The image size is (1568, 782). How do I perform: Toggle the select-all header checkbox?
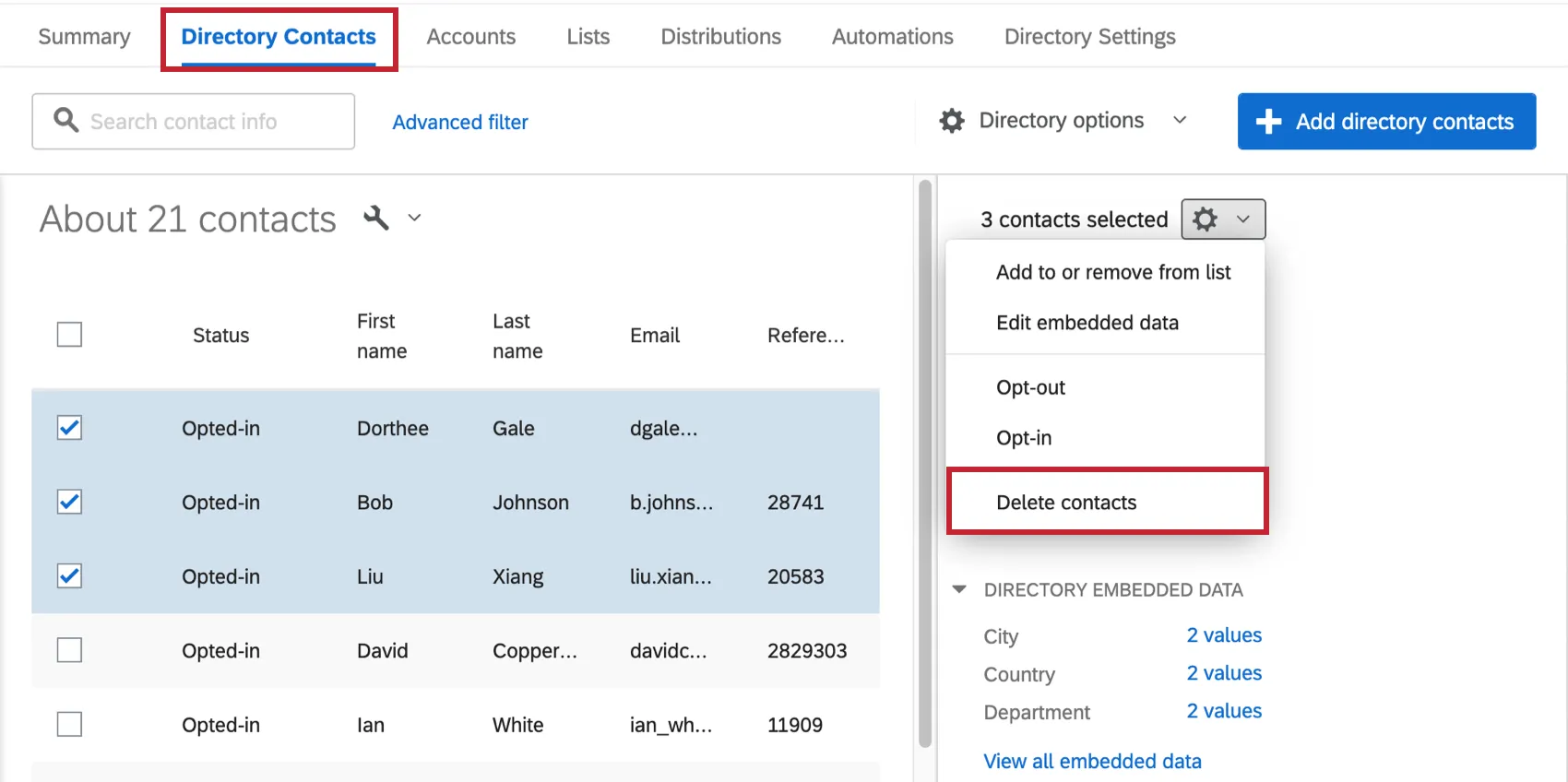pos(69,334)
